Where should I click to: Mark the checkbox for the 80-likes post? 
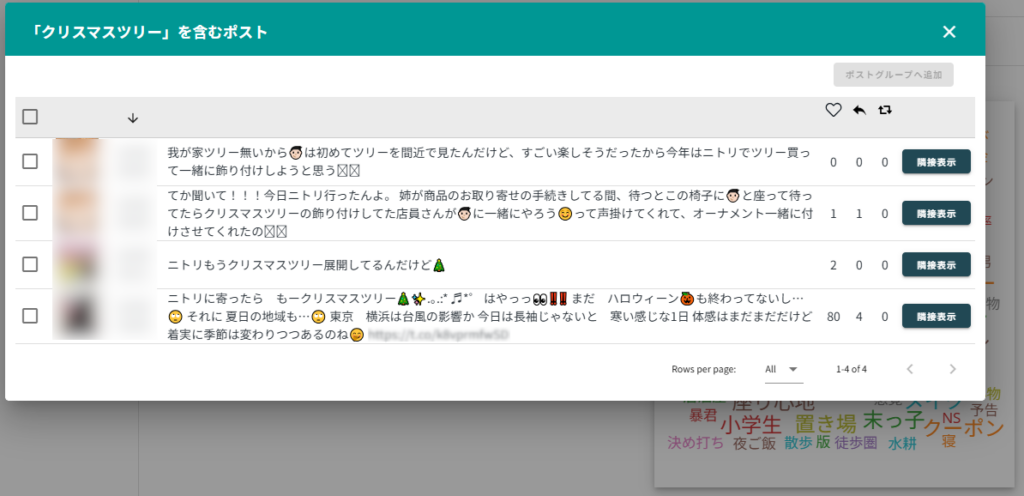(x=30, y=316)
